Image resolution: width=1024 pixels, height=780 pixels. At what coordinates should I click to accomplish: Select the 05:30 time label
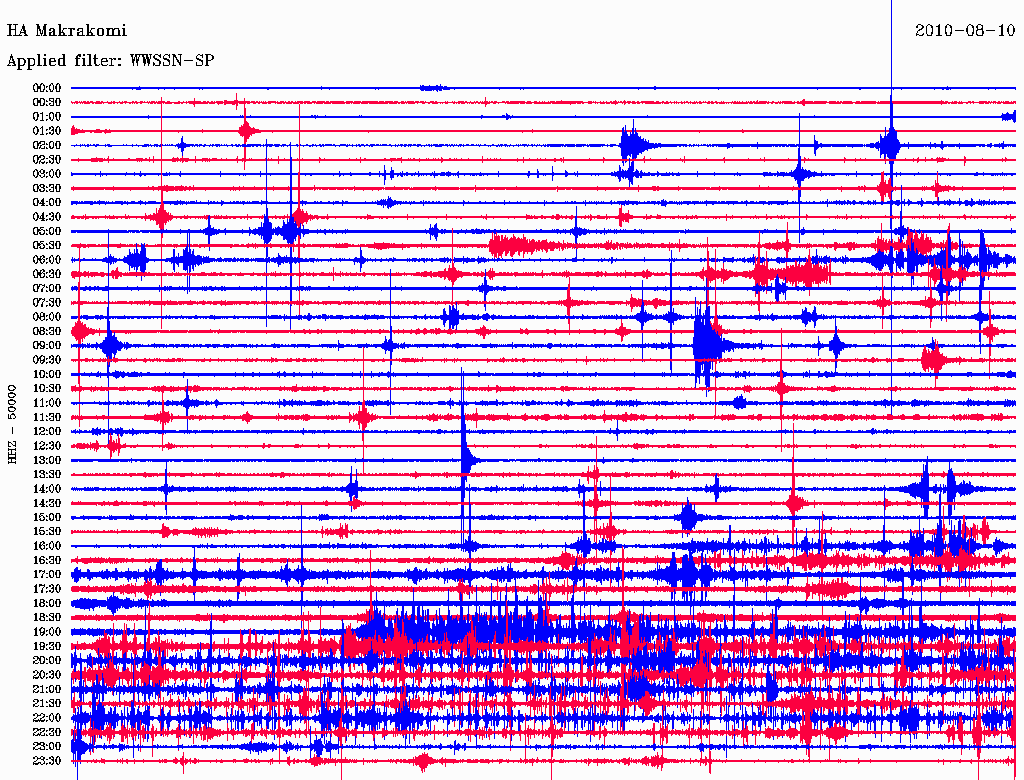coord(46,246)
